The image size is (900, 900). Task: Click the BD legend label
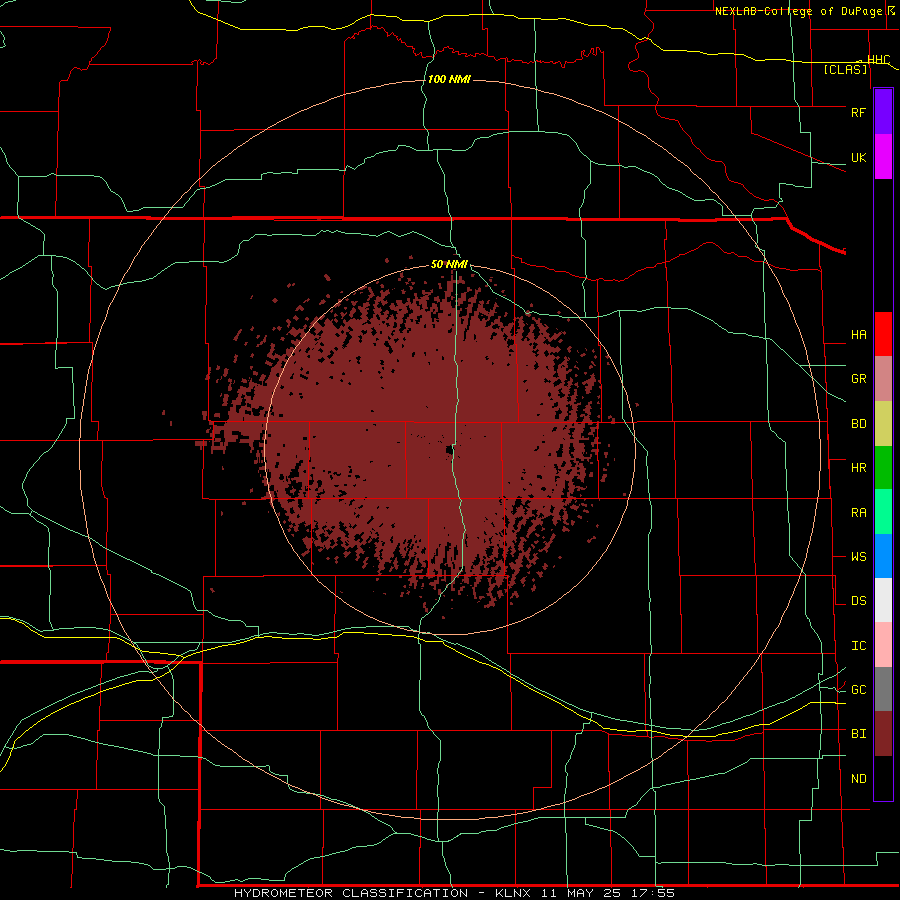[x=858, y=424]
